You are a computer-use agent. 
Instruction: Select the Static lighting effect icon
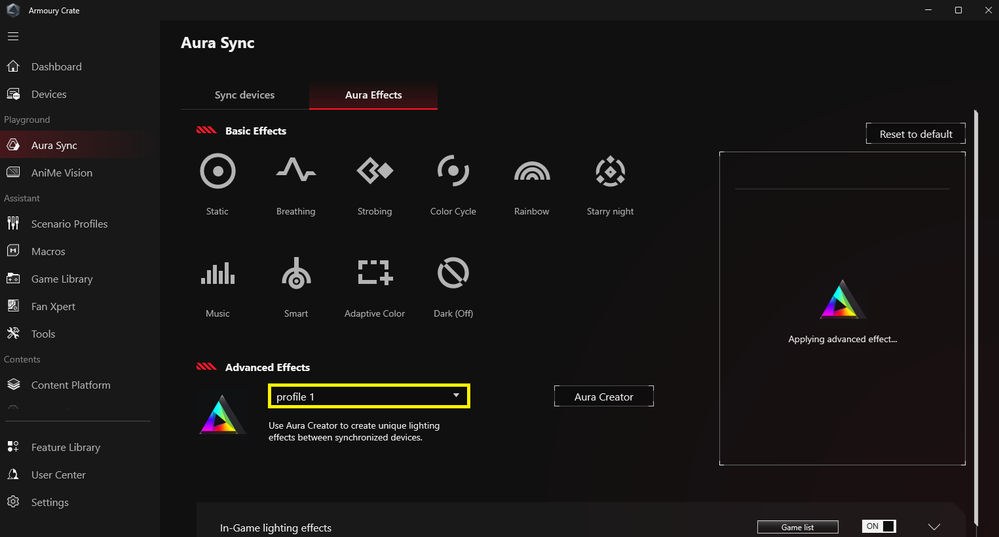pyautogui.click(x=217, y=171)
